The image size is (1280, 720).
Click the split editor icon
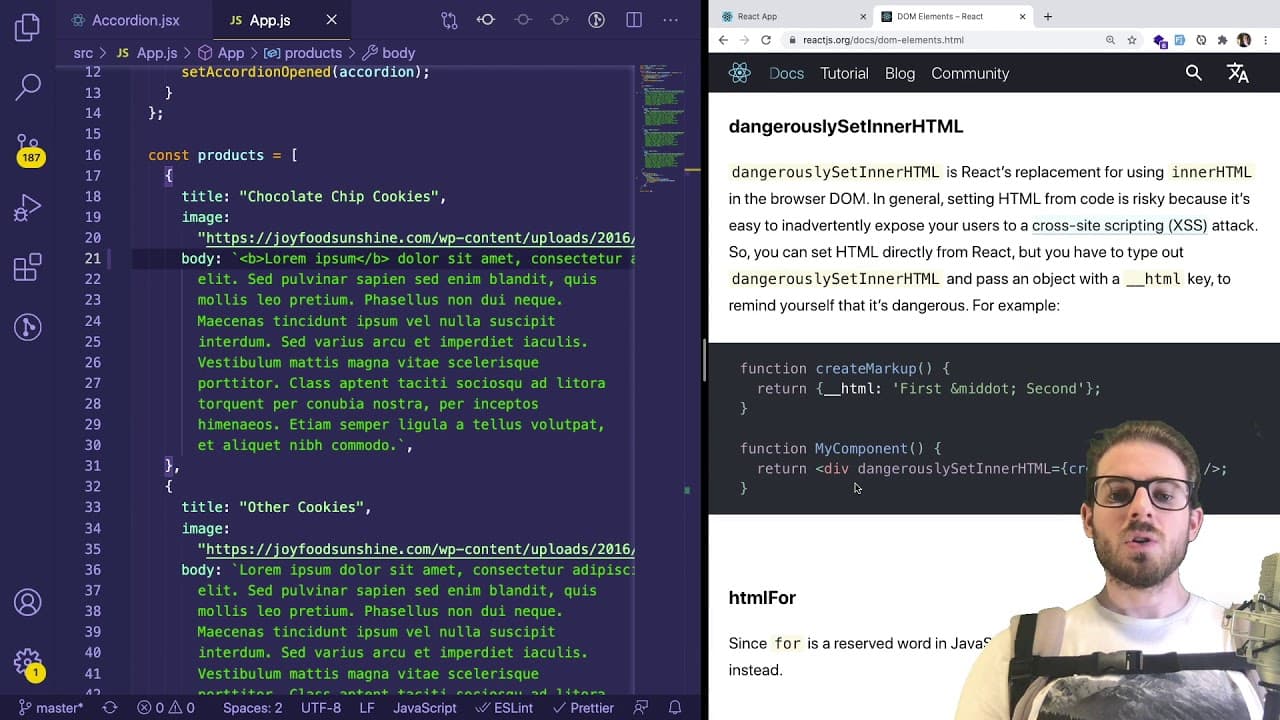click(633, 20)
